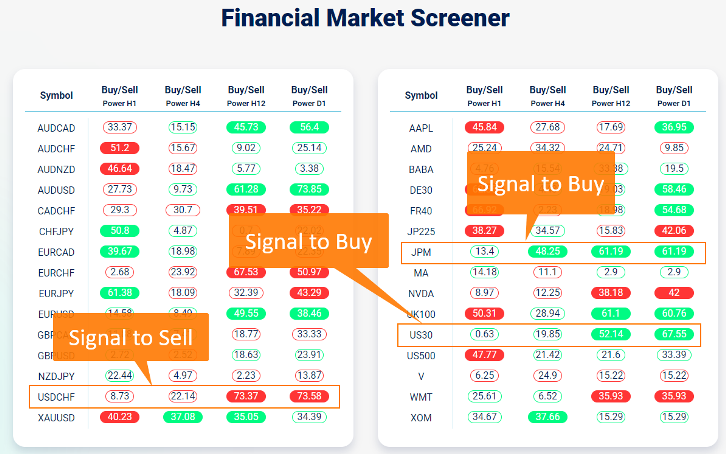Click the NVDA symbol in the stocks table
This screenshot has height=454, width=726.
point(421,292)
